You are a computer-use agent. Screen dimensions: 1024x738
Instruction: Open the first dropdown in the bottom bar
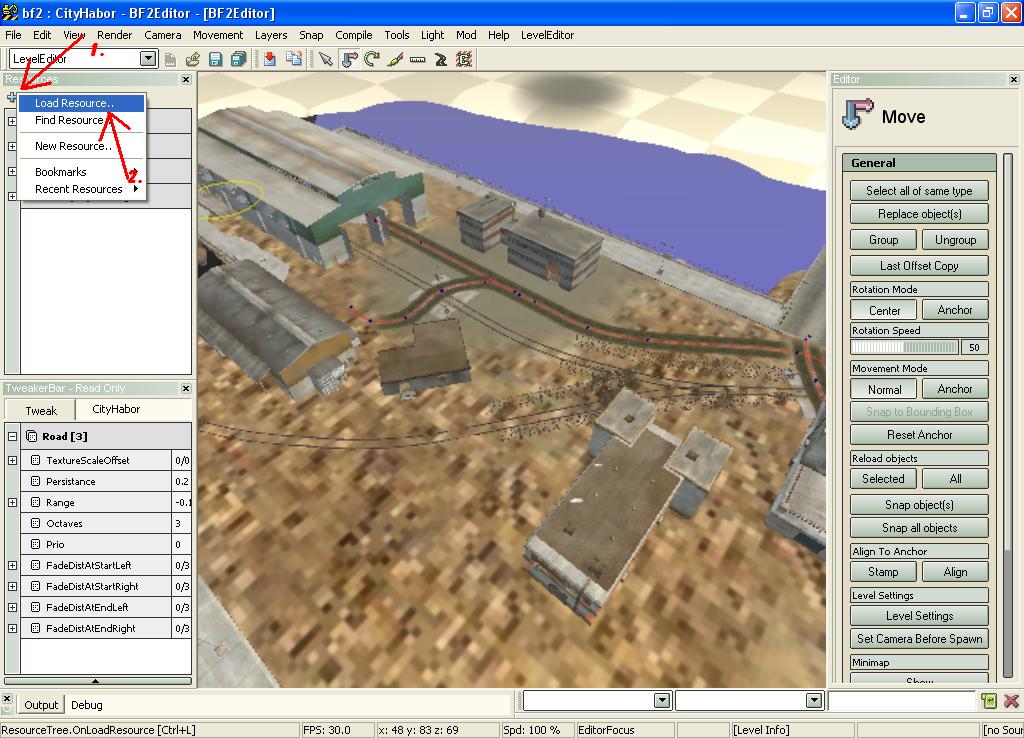coord(662,701)
